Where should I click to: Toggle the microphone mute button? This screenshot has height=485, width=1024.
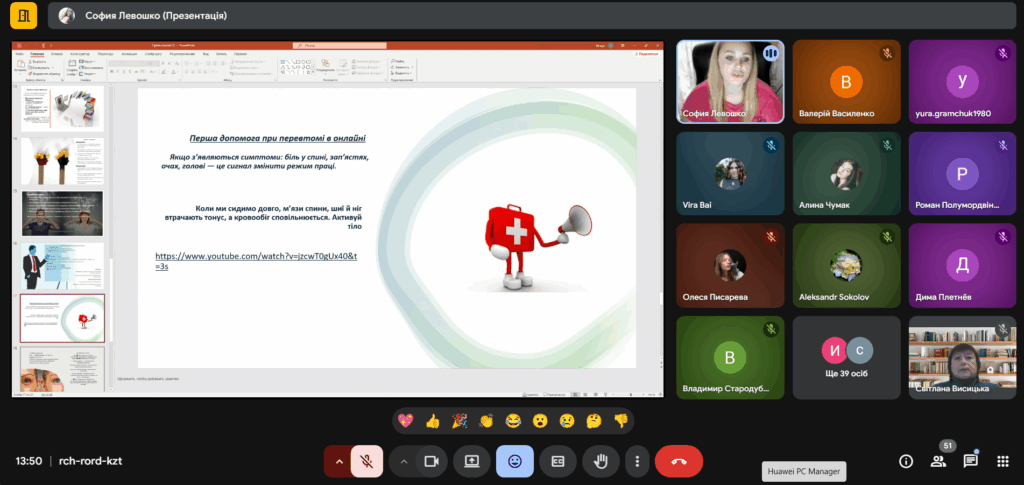367,461
